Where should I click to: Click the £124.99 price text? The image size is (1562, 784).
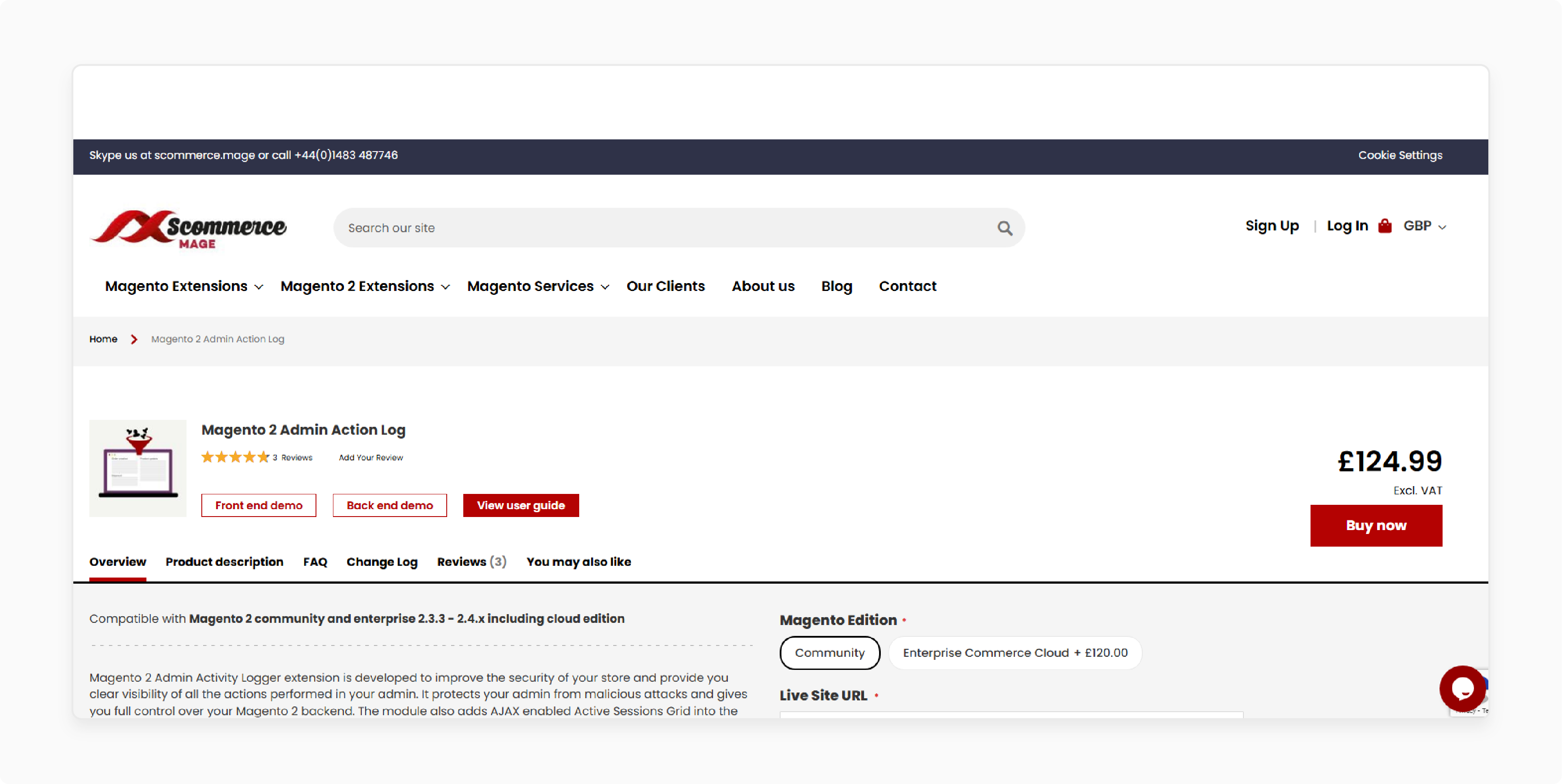point(1389,462)
